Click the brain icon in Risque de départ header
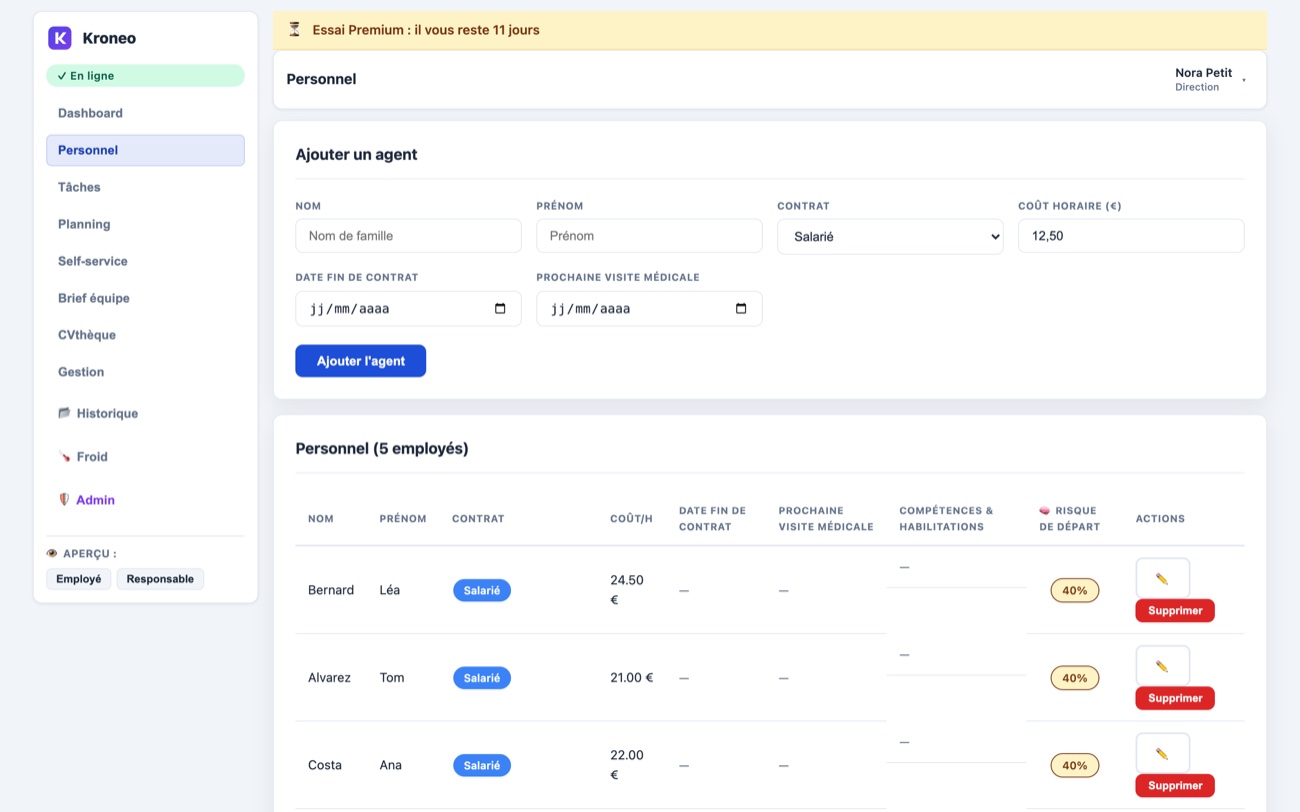The image size is (1300, 812). point(1045,511)
